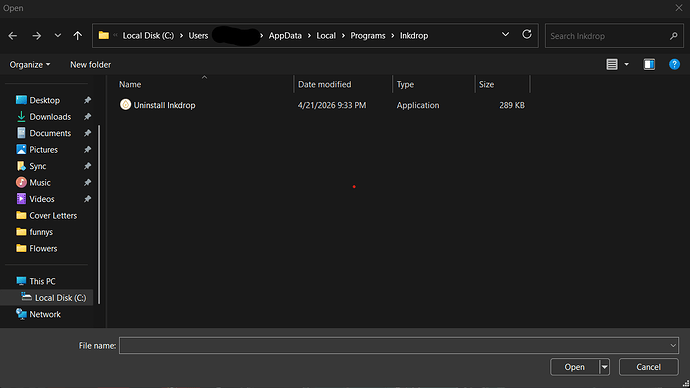The height and width of the screenshot is (388, 690).
Task: Sort by Name column header
Action: click(x=130, y=84)
